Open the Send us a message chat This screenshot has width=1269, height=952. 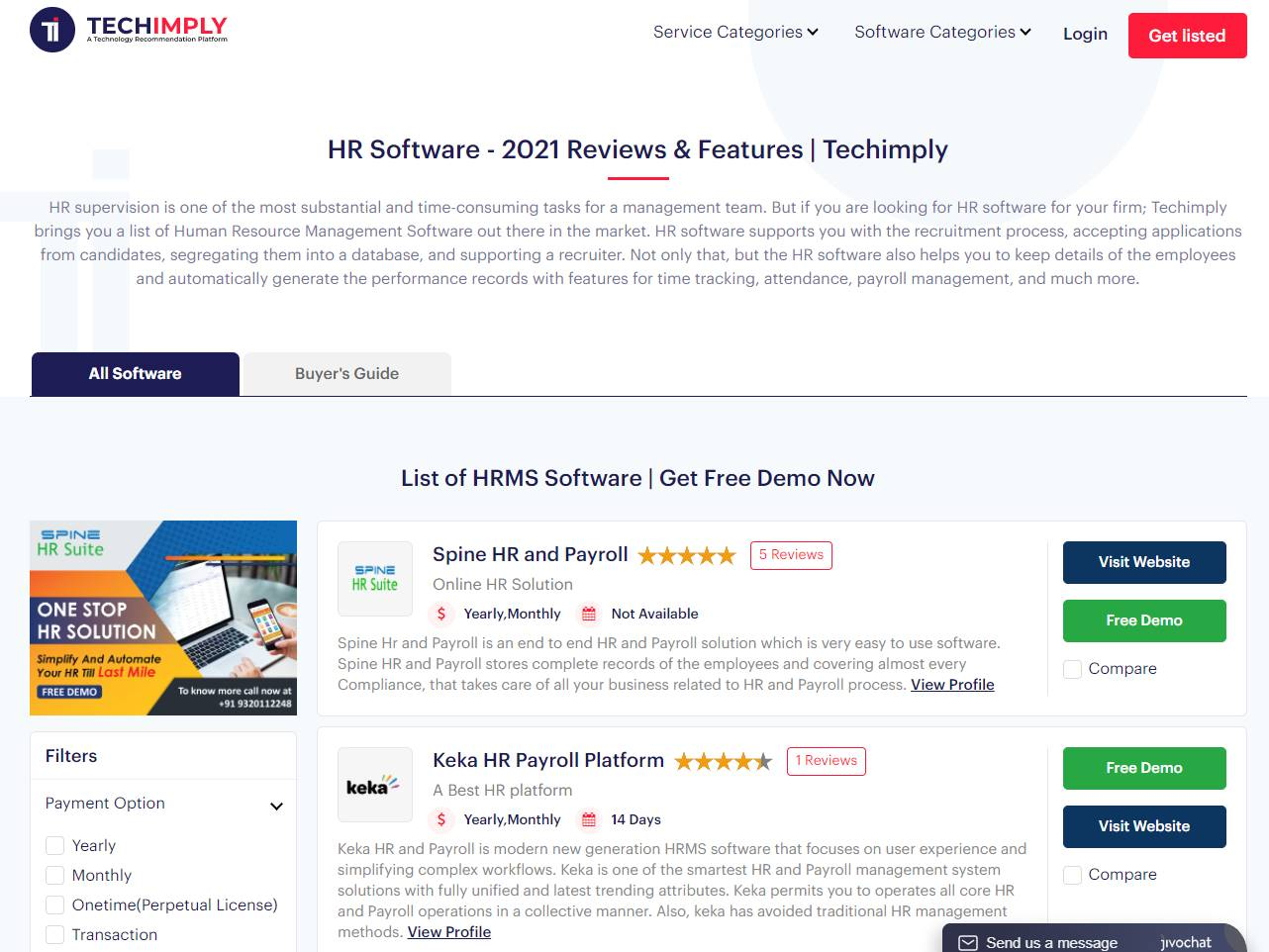point(1051,942)
